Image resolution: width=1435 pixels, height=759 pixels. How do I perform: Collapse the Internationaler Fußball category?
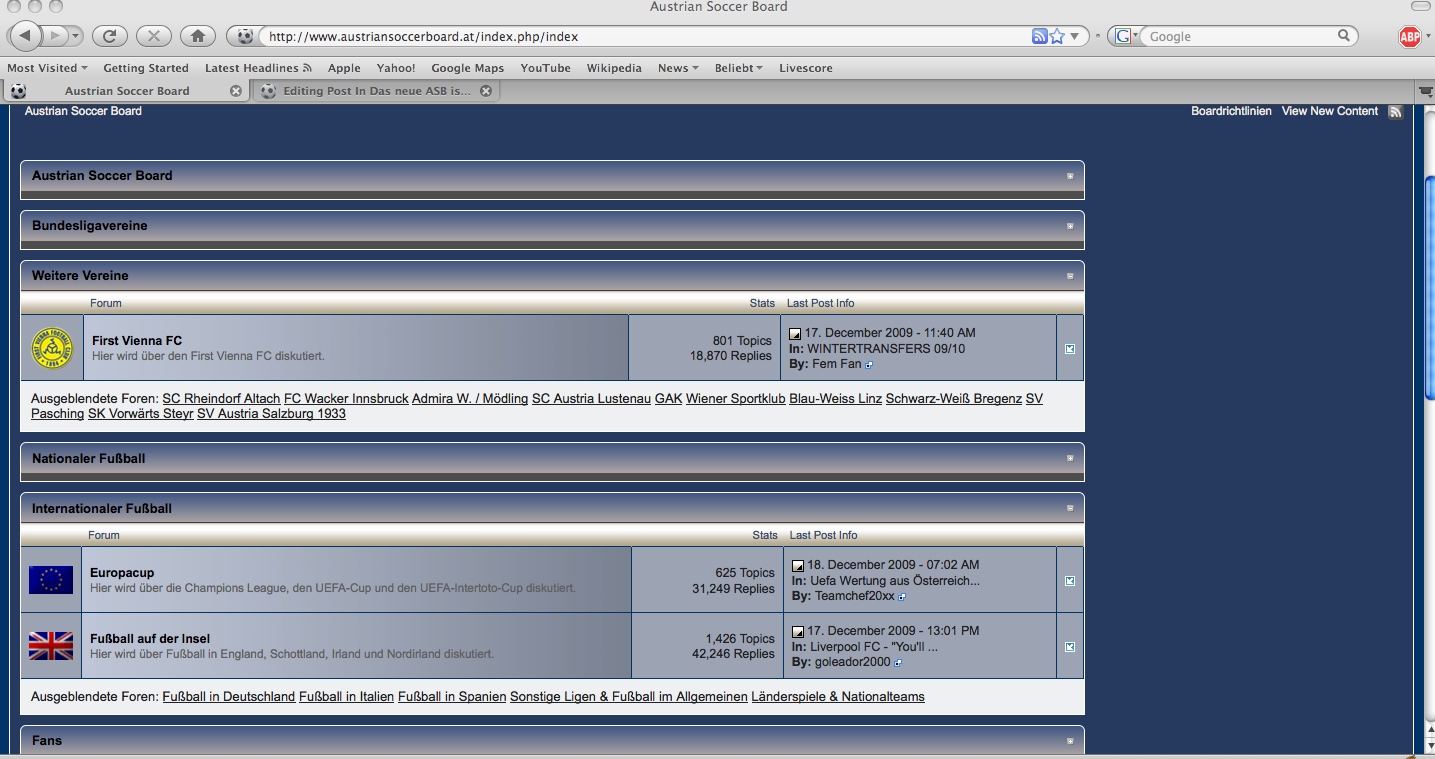(x=1070, y=509)
